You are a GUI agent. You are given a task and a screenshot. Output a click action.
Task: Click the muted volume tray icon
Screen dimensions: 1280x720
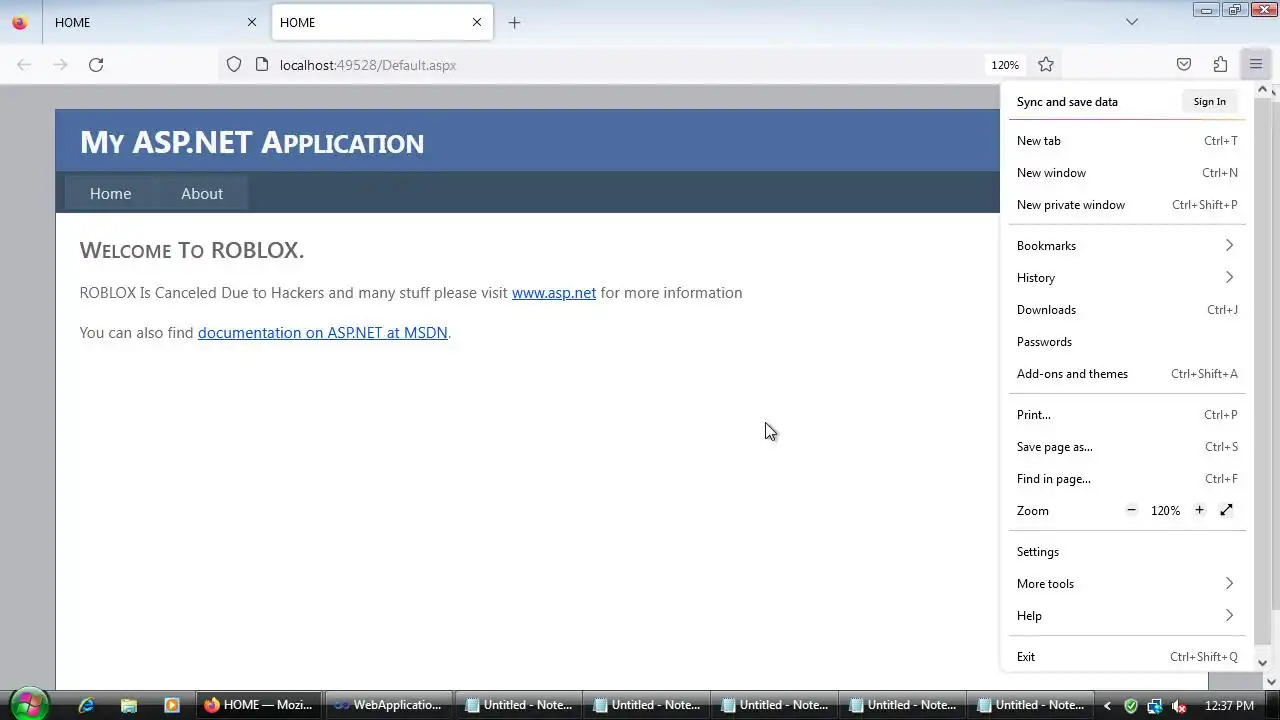pyautogui.click(x=1179, y=705)
